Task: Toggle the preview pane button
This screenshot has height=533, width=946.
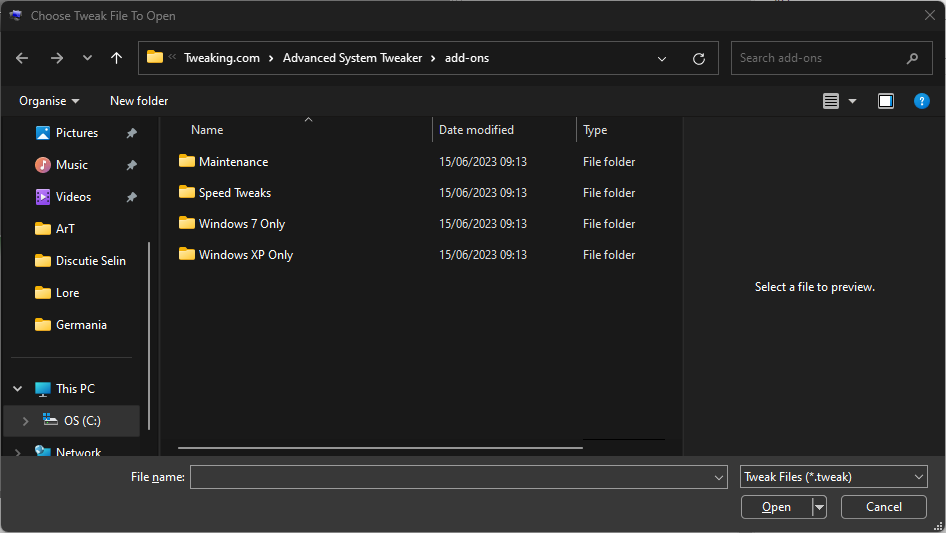Action: tap(885, 101)
